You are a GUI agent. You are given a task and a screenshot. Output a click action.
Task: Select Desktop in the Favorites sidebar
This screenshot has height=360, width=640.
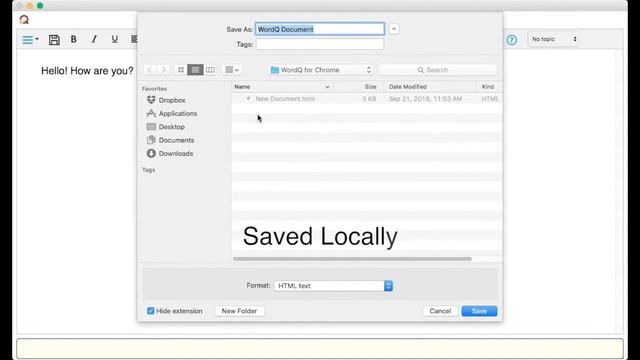click(x=166, y=127)
